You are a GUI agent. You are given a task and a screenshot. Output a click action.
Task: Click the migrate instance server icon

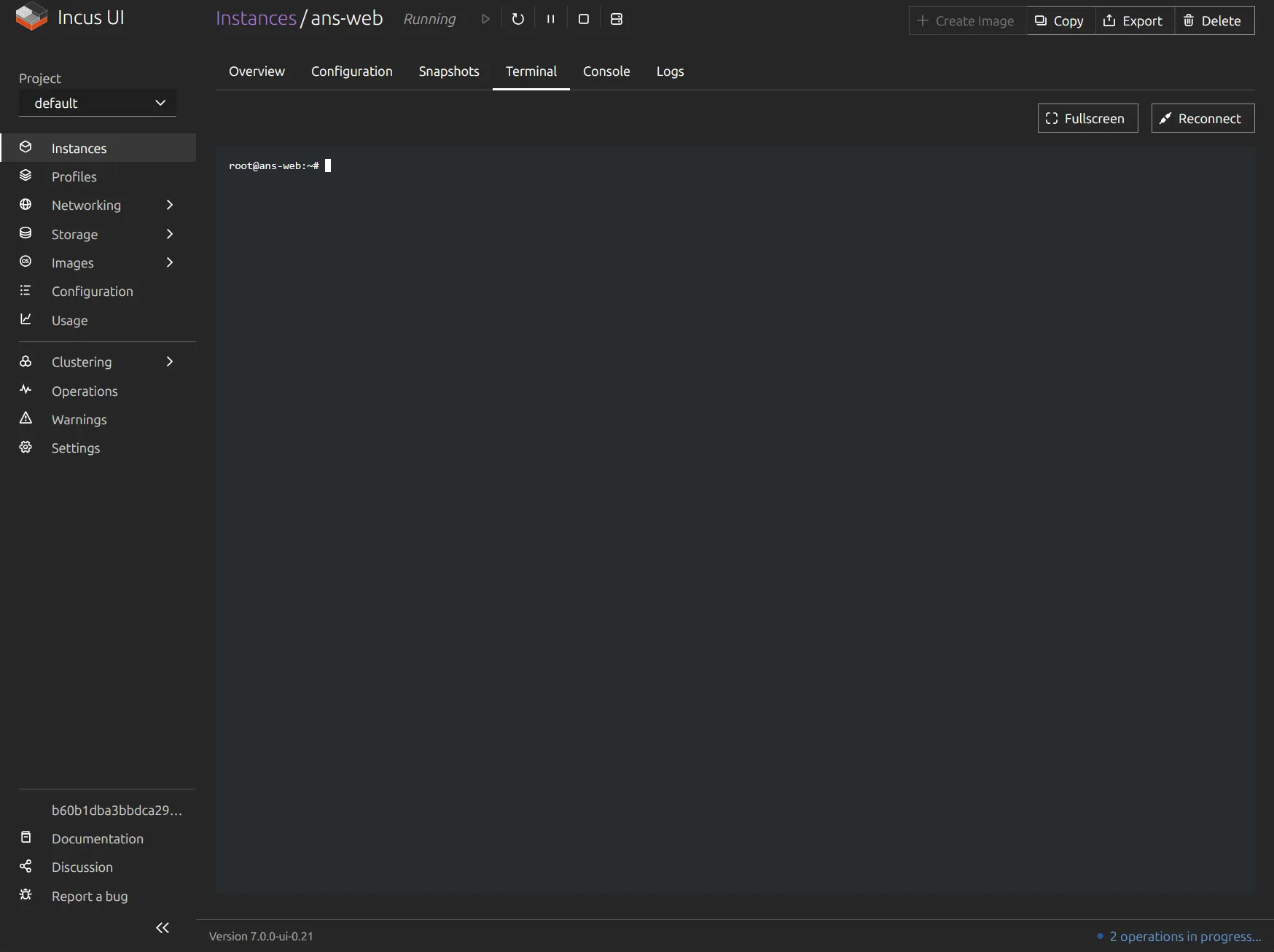[x=617, y=19]
